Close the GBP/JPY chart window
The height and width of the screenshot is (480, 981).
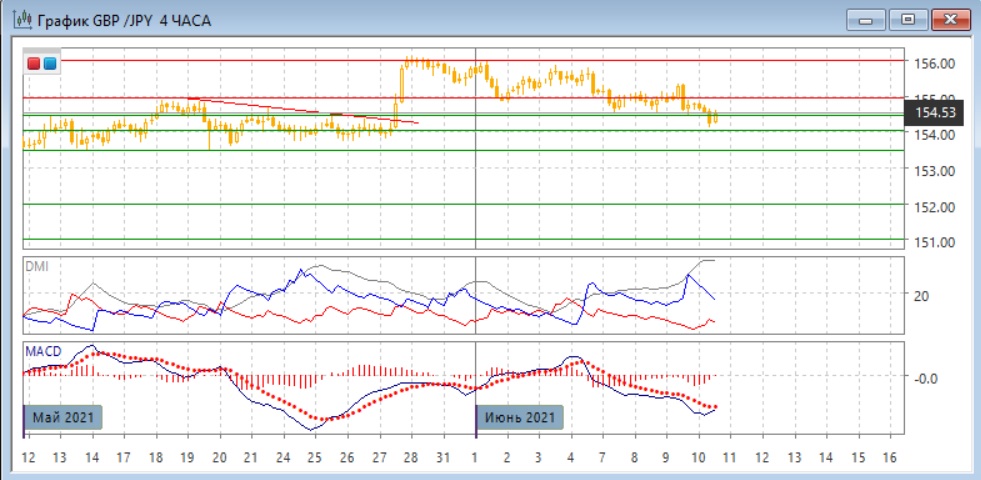point(950,19)
